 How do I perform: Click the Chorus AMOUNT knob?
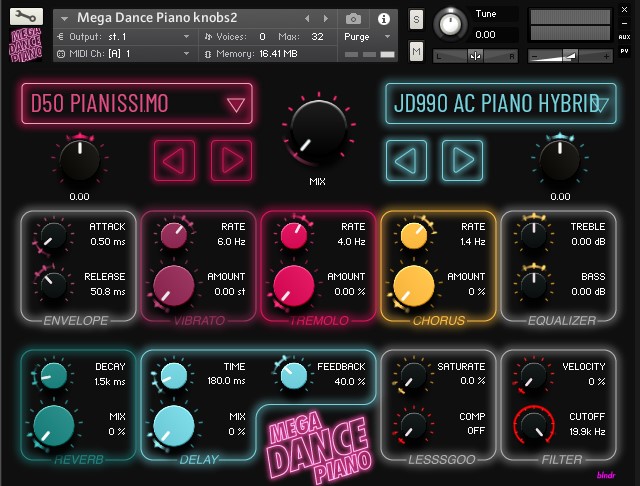coord(414,286)
